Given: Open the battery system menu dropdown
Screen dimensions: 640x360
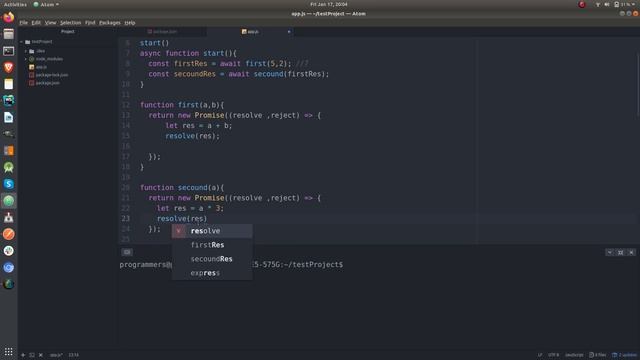Looking at the screenshot, I should click(x=624, y=4).
